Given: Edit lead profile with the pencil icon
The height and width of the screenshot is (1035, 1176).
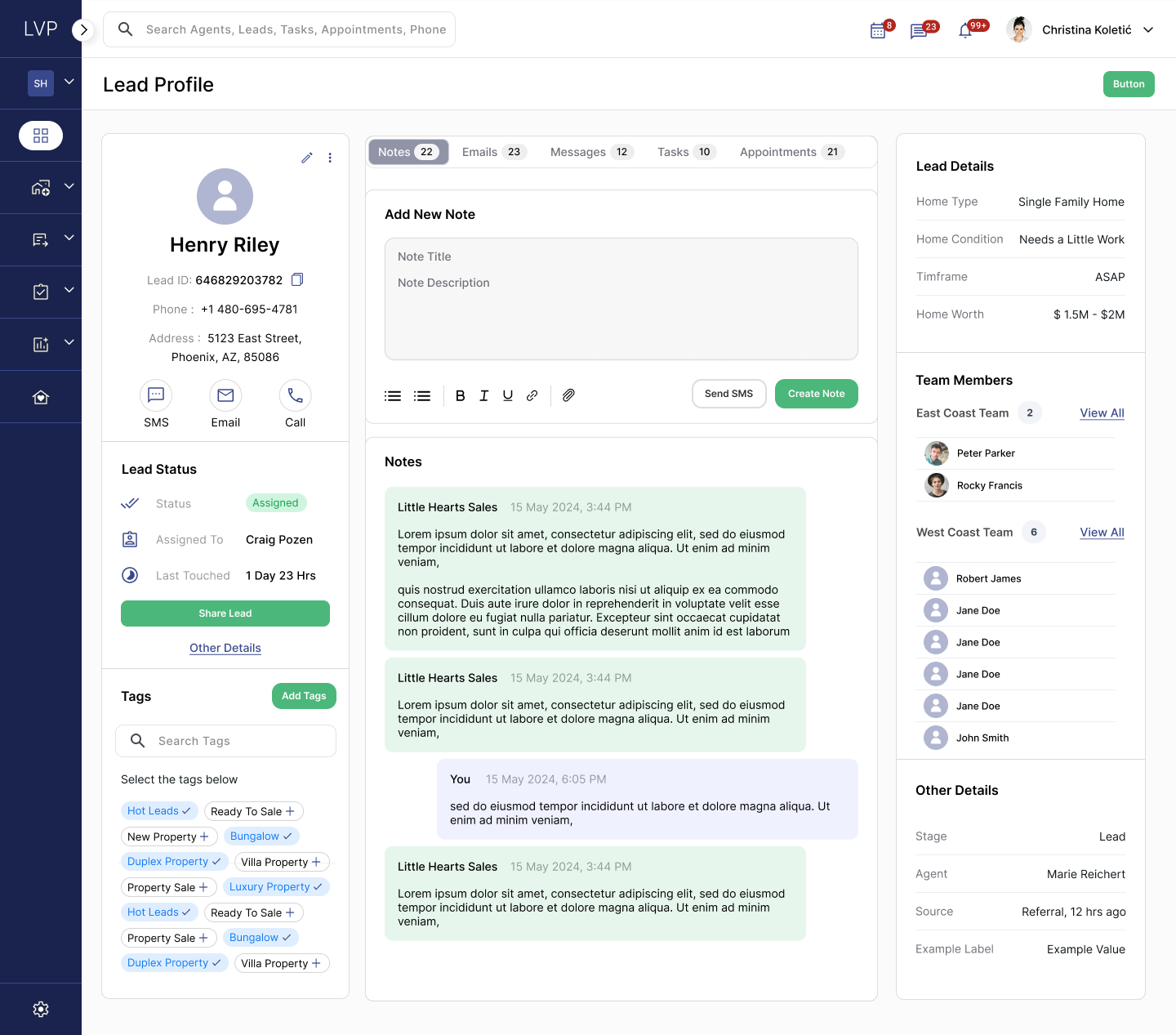Looking at the screenshot, I should 307,158.
